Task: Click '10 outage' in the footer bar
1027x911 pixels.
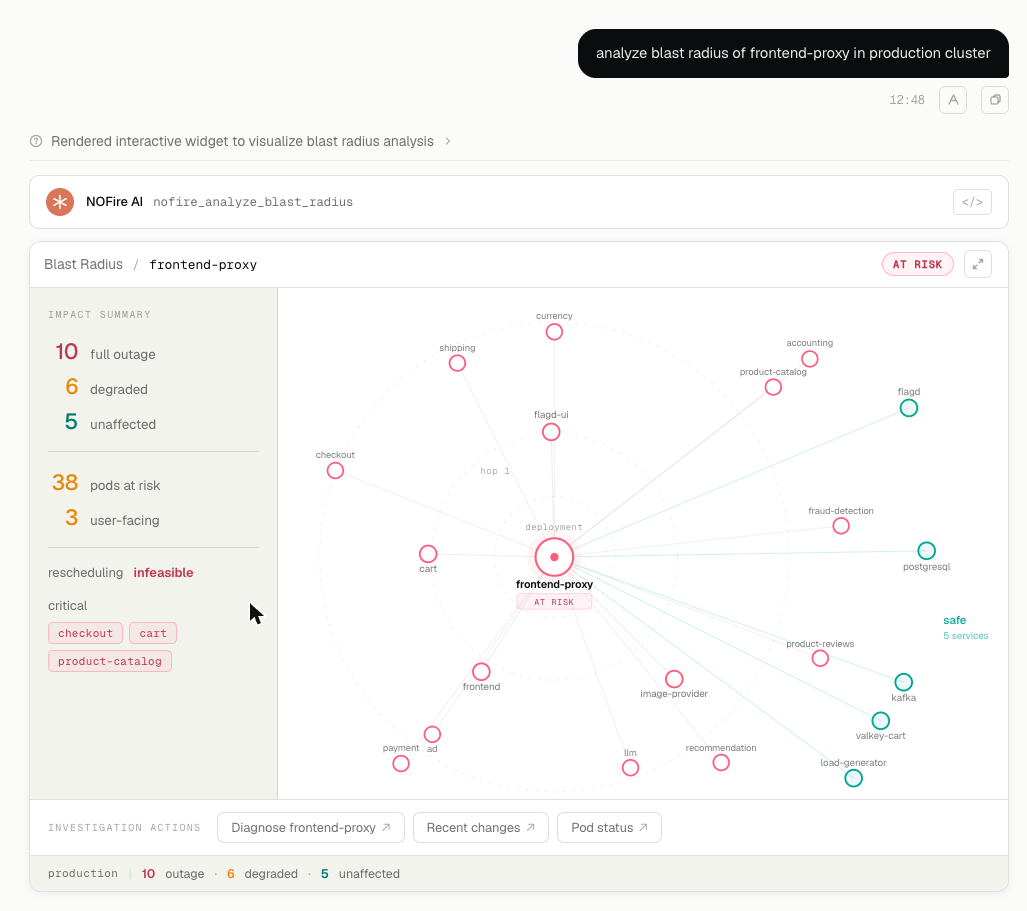Action: click(x=173, y=874)
